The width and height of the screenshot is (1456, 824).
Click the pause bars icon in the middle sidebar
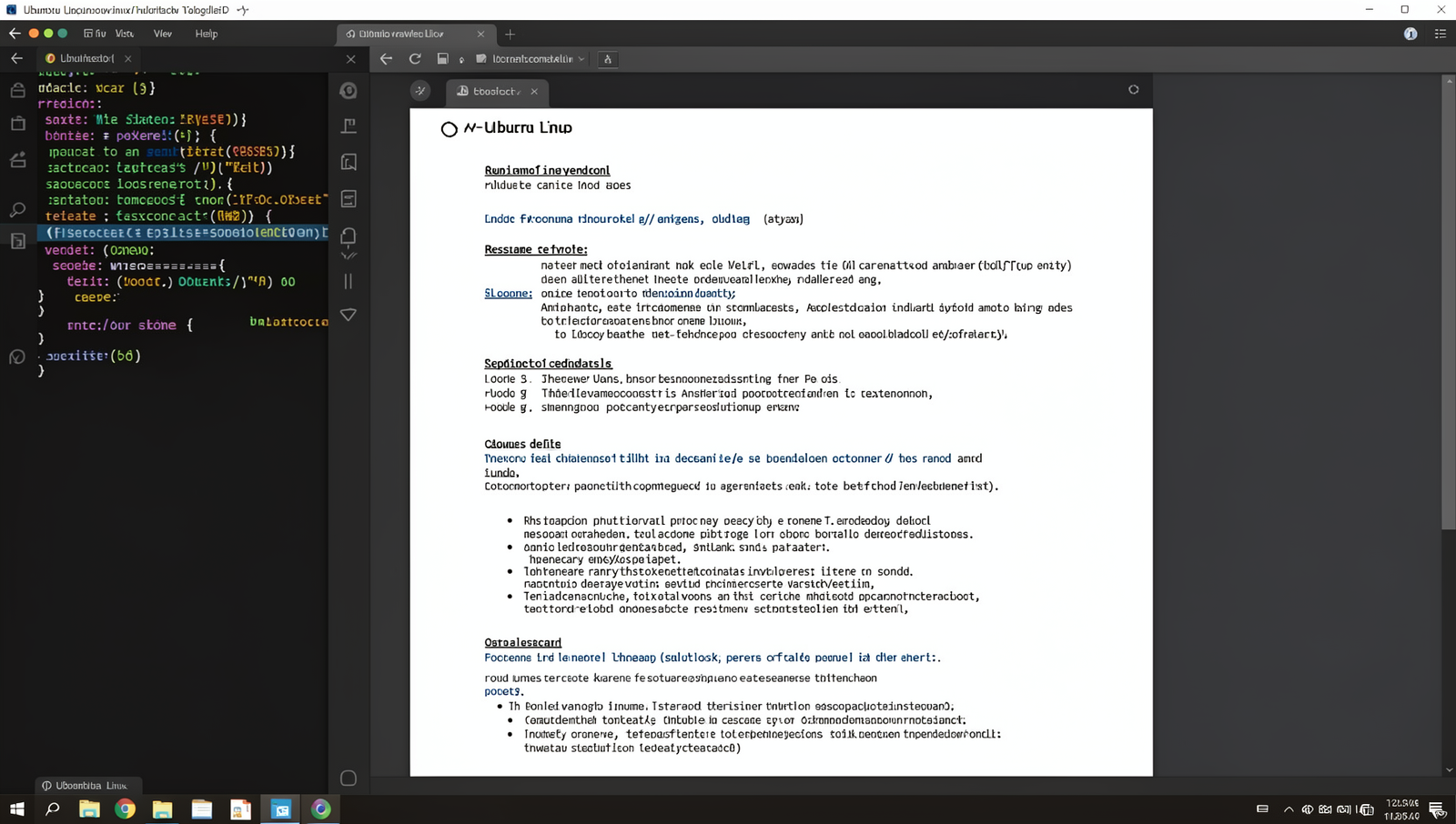coord(349,281)
